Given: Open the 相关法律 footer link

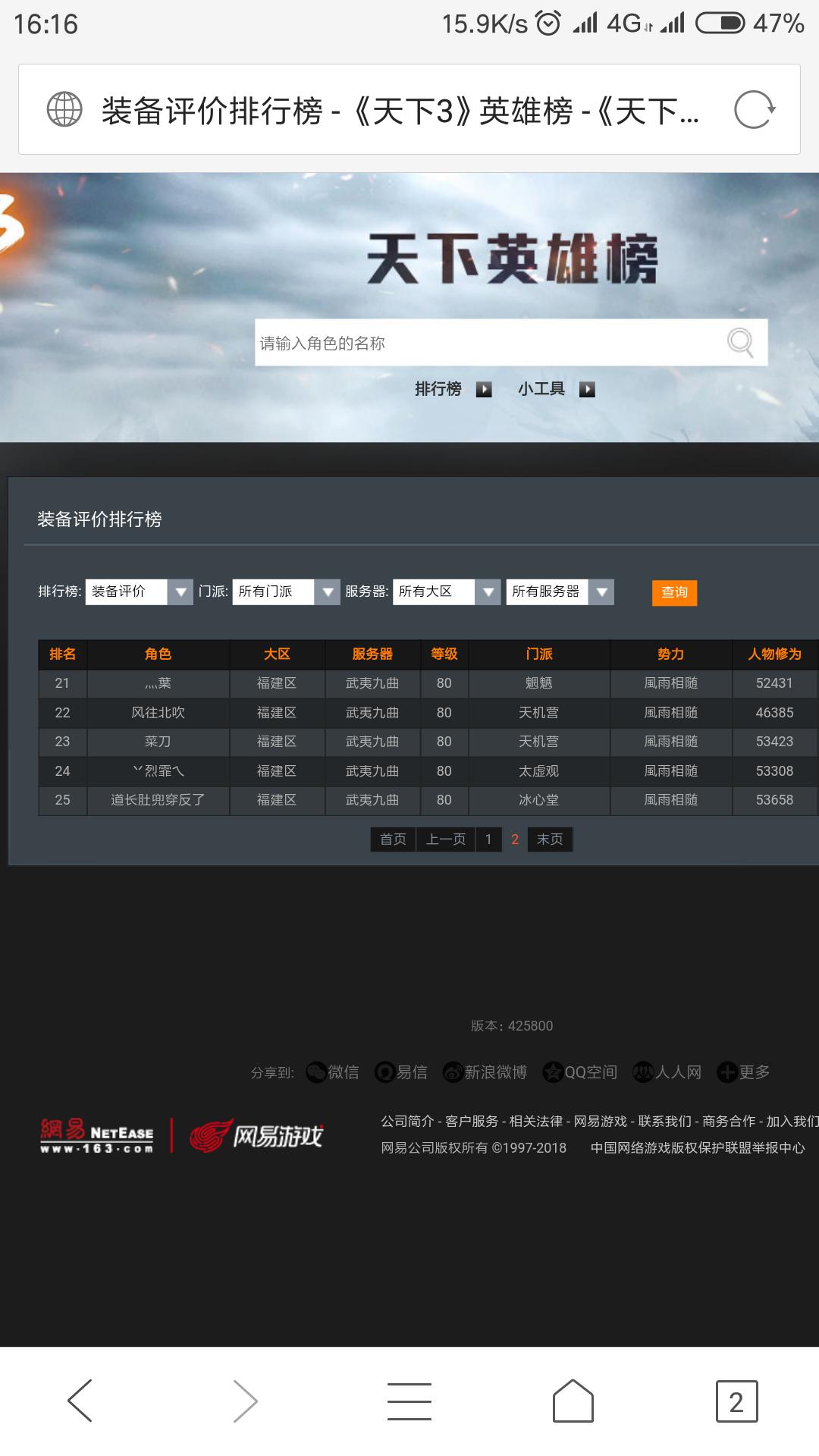Looking at the screenshot, I should pos(536,1121).
